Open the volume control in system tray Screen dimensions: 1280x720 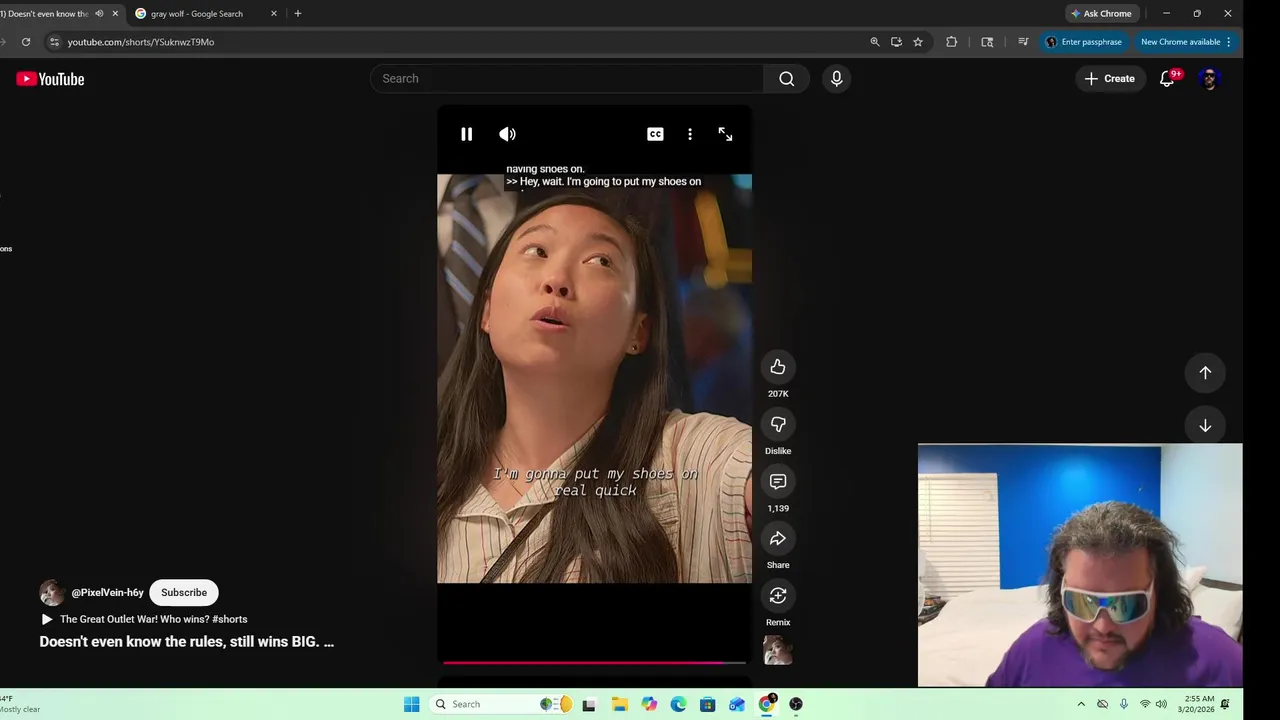(x=1161, y=704)
